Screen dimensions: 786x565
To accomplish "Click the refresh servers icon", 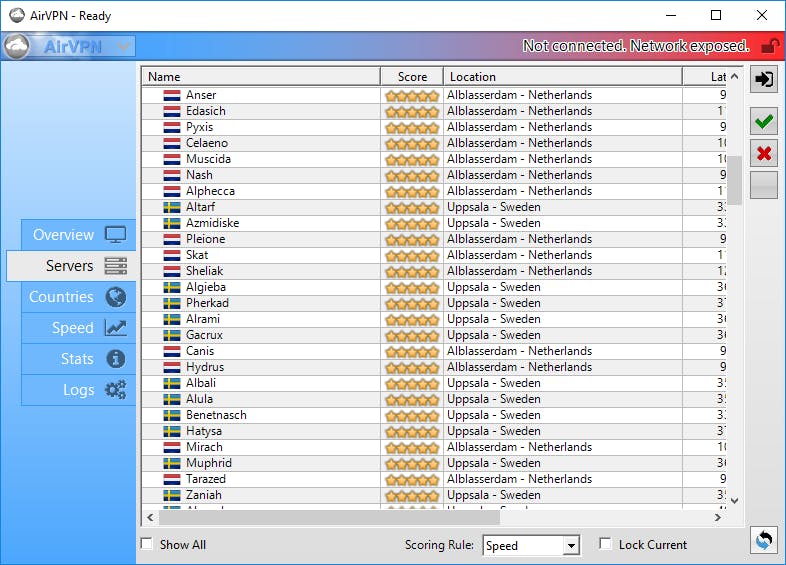I will pos(763,540).
